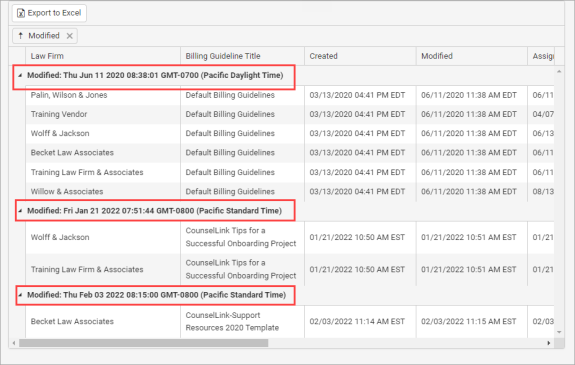575x365 pixels.
Task: Select the Palin, Wilson & Jones row
Action: [290, 95]
